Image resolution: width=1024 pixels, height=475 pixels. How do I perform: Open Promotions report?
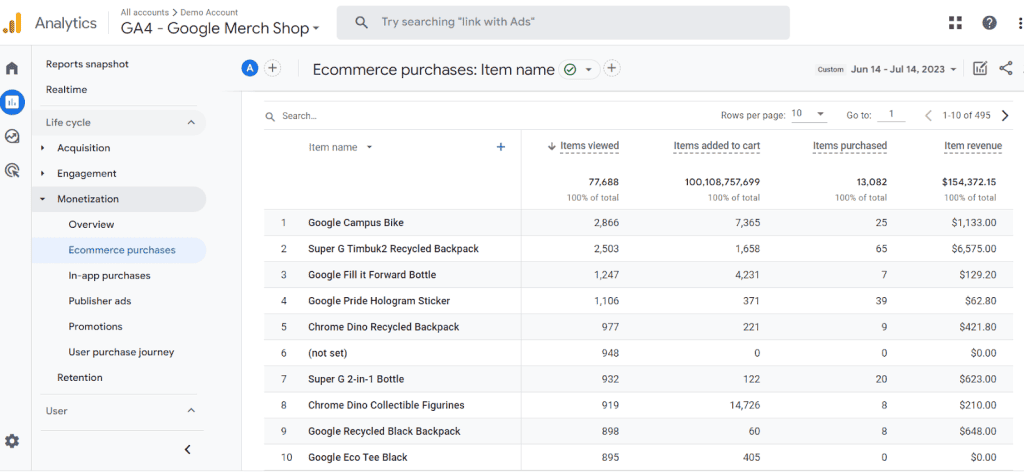click(x=95, y=327)
